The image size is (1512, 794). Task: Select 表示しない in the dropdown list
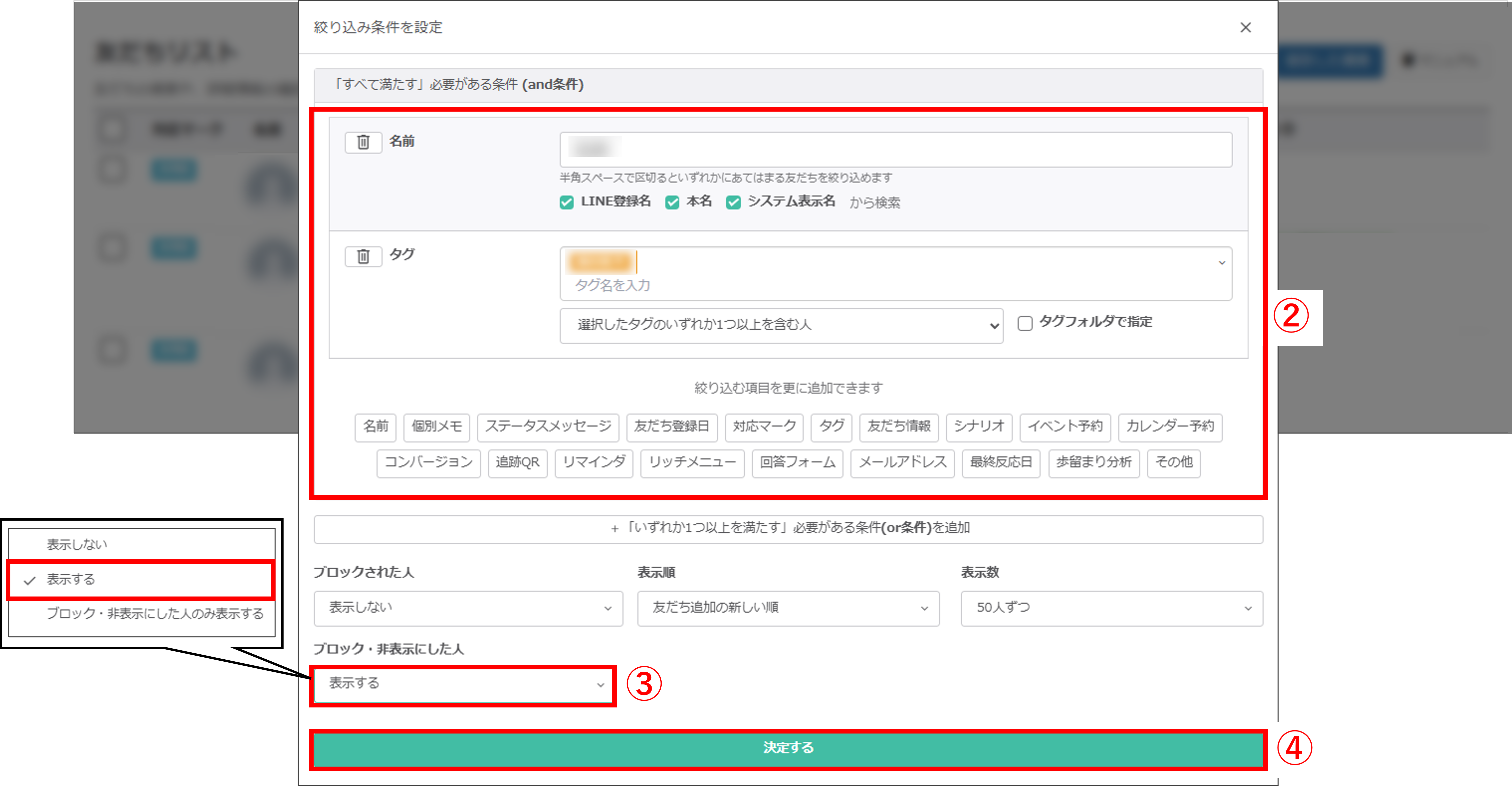coord(77,545)
